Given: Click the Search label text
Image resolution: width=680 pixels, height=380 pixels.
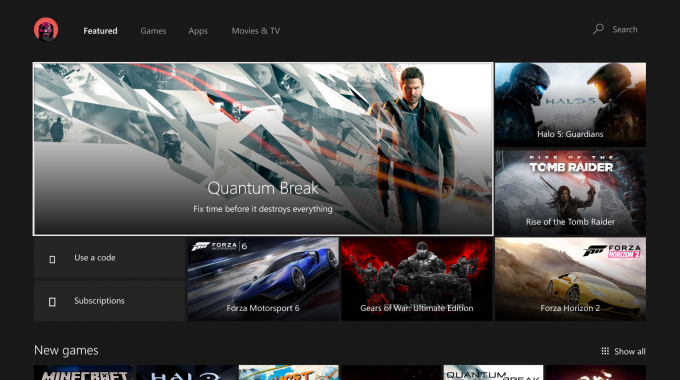Looking at the screenshot, I should click(625, 29).
